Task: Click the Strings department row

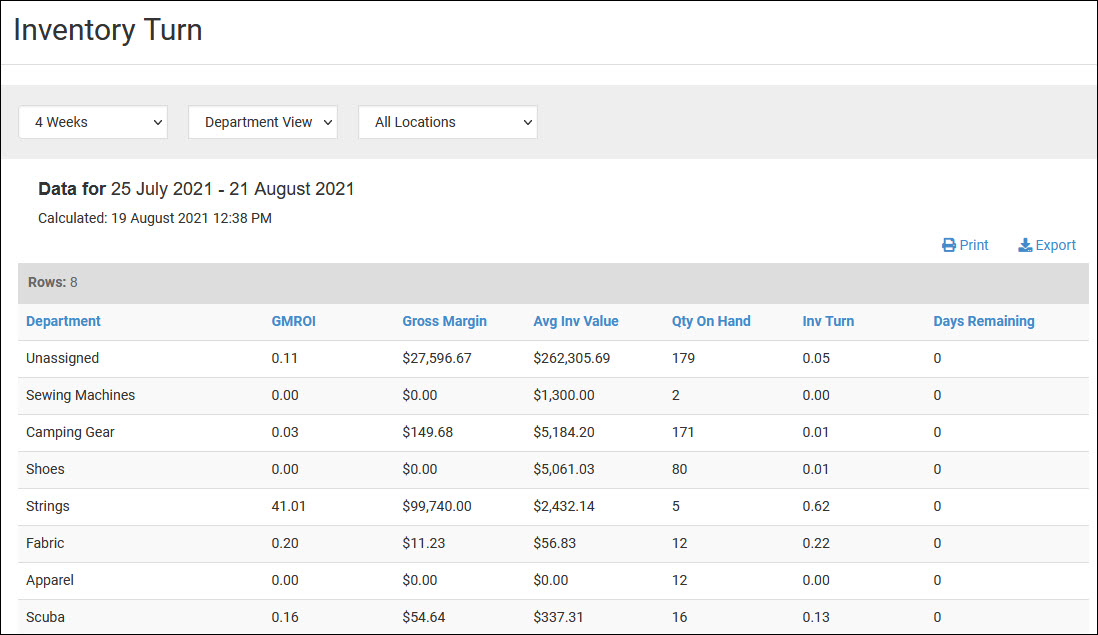Action: (x=48, y=506)
